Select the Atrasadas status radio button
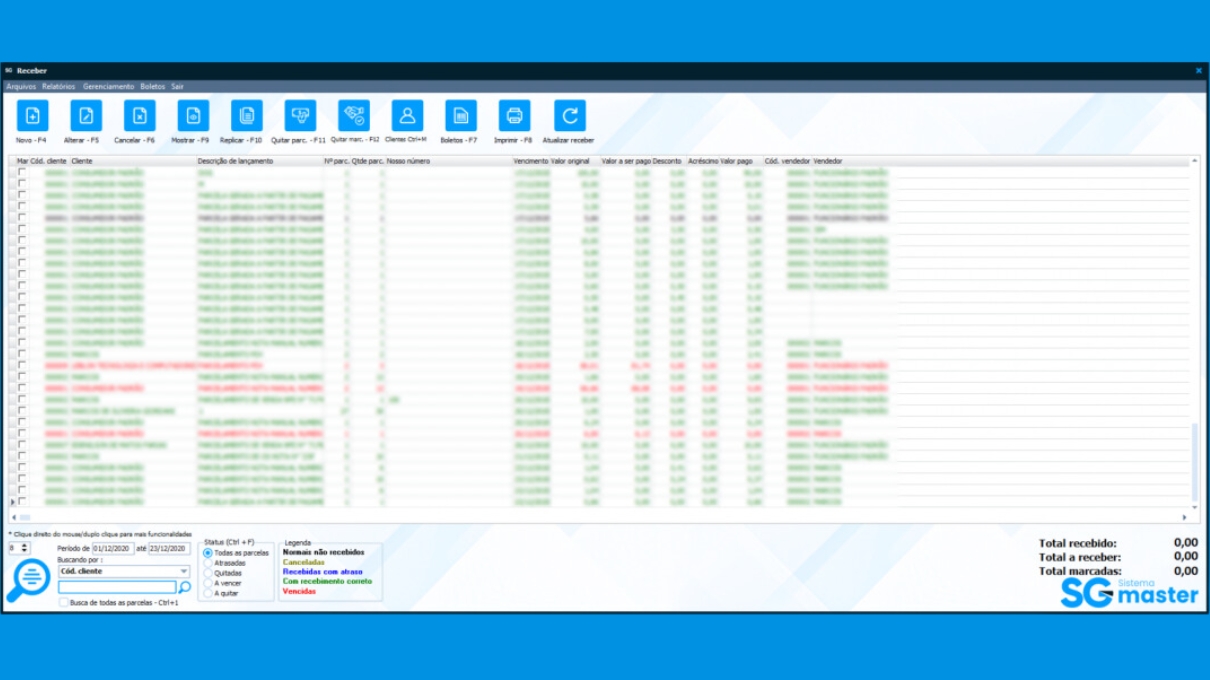The image size is (1210, 680). [208, 563]
